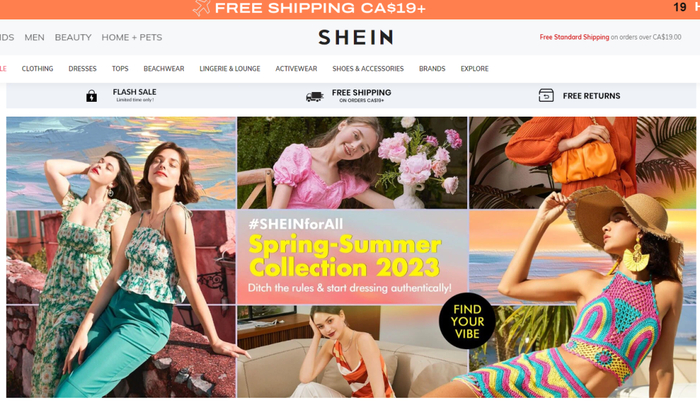Image resolution: width=700 pixels, height=403 pixels.
Task: Open the BEACHWEAR category menu
Action: [164, 69]
